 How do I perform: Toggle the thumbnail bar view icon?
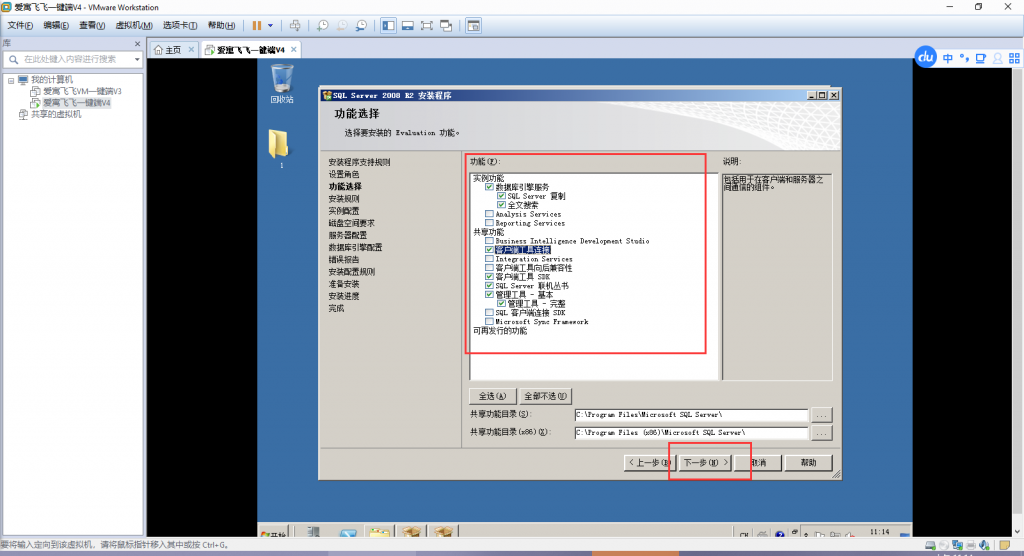(408, 25)
